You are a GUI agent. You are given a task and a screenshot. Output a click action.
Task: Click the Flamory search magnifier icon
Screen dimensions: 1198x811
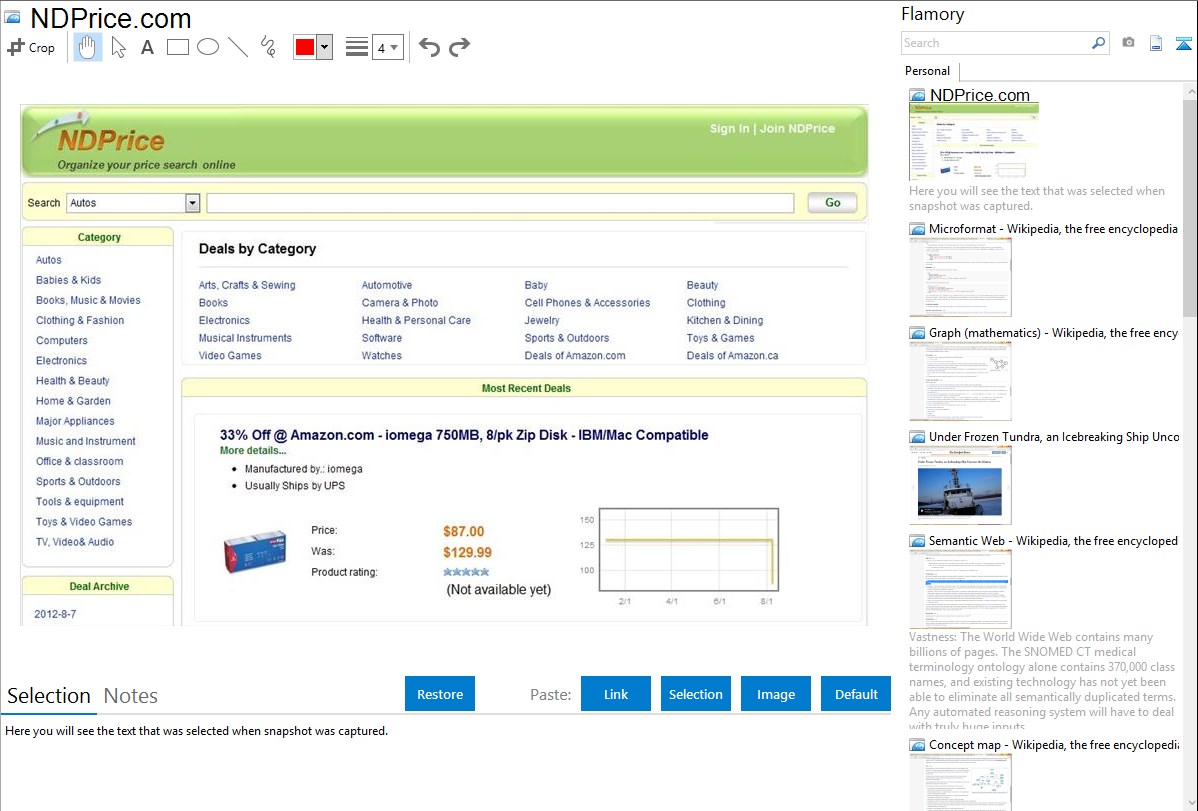pyautogui.click(x=1098, y=43)
